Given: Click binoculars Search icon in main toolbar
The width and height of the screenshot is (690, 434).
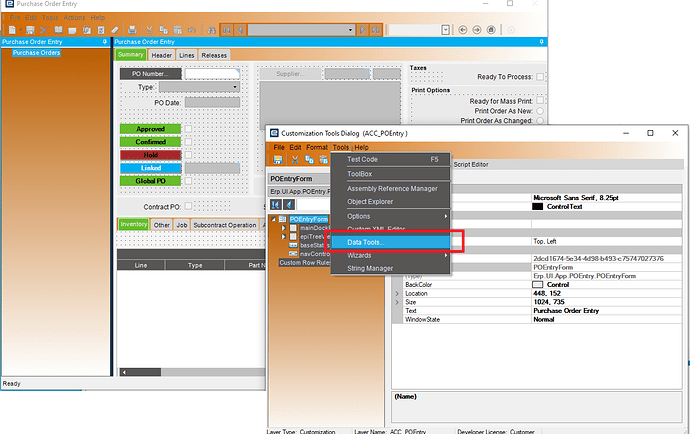Looking at the screenshot, I should [212, 30].
